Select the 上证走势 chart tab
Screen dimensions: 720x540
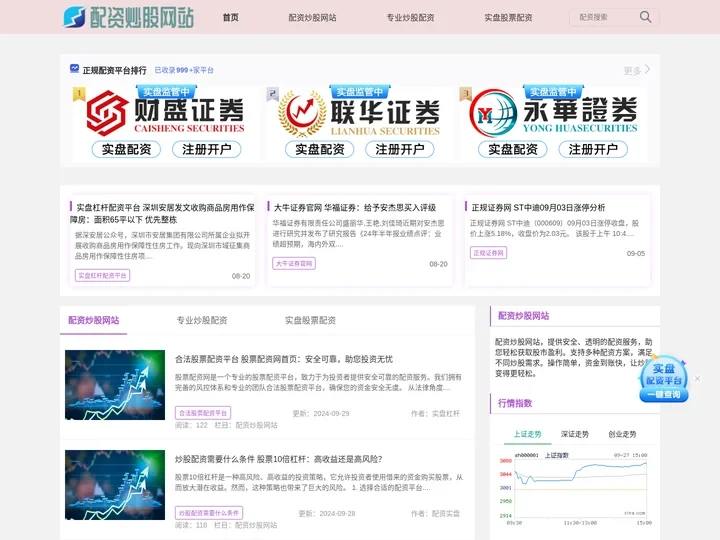[527, 434]
